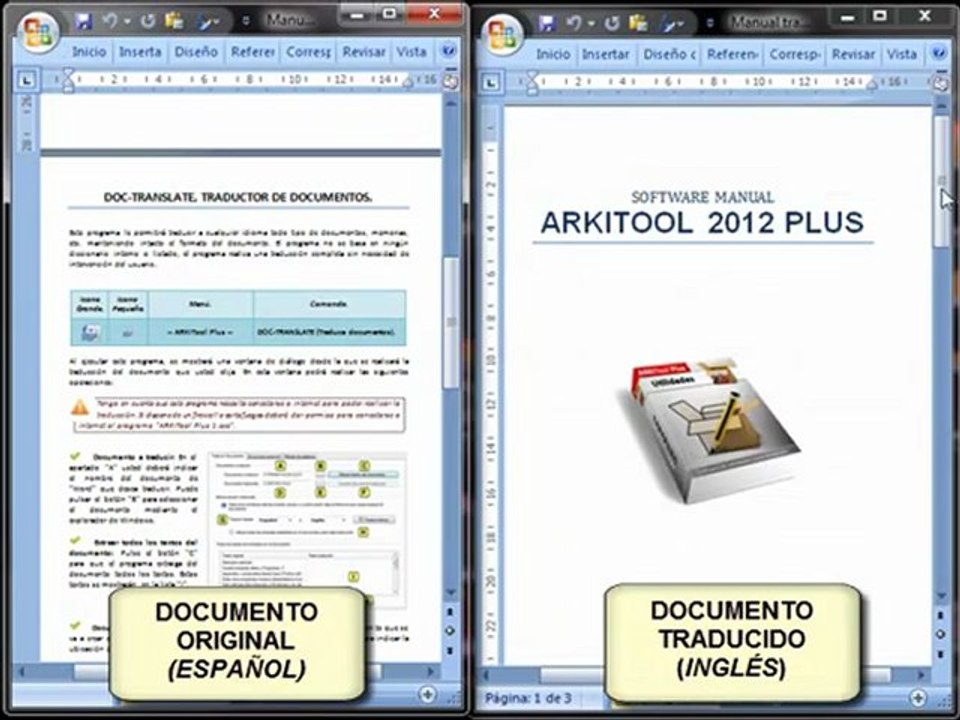Click scroll down arrow in left window
The image size is (960, 720).
pyautogui.click(x=451, y=592)
